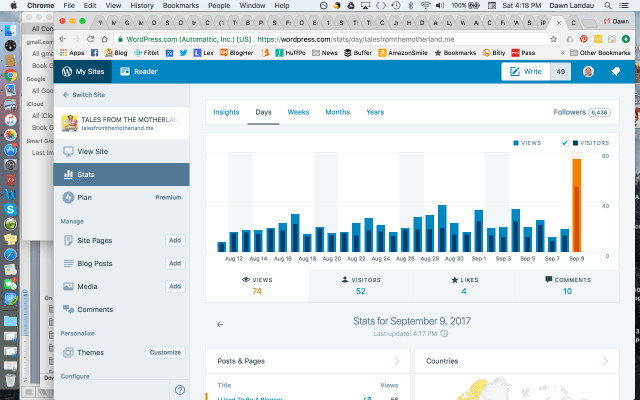Click the Visitors legend color swatch
This screenshot has height=400, width=640.
click(575, 143)
